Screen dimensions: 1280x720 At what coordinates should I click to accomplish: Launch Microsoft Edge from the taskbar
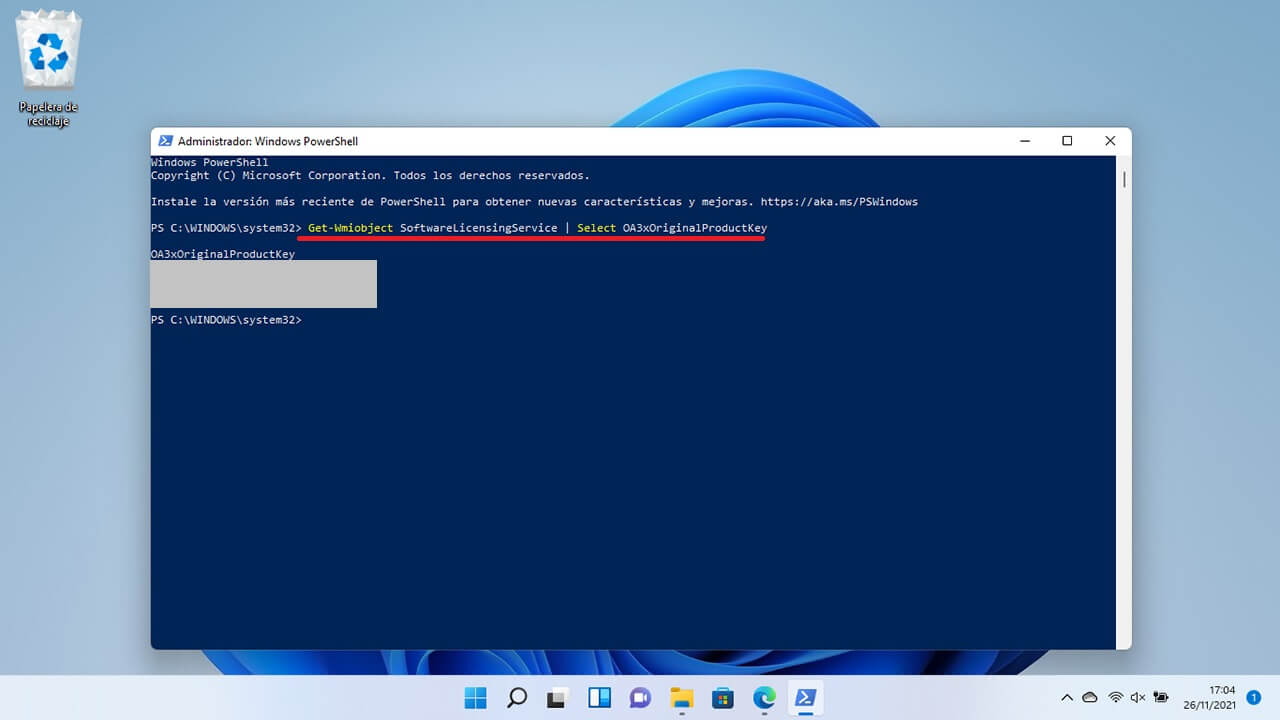tap(764, 697)
